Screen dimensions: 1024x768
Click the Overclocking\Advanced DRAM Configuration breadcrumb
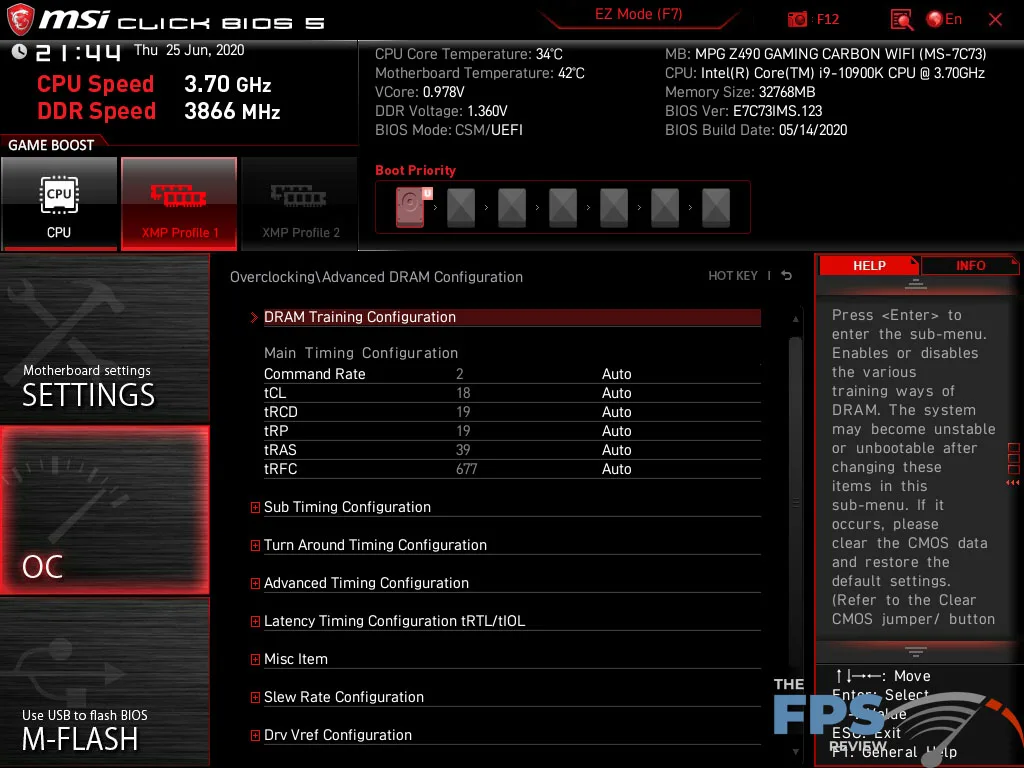376,277
